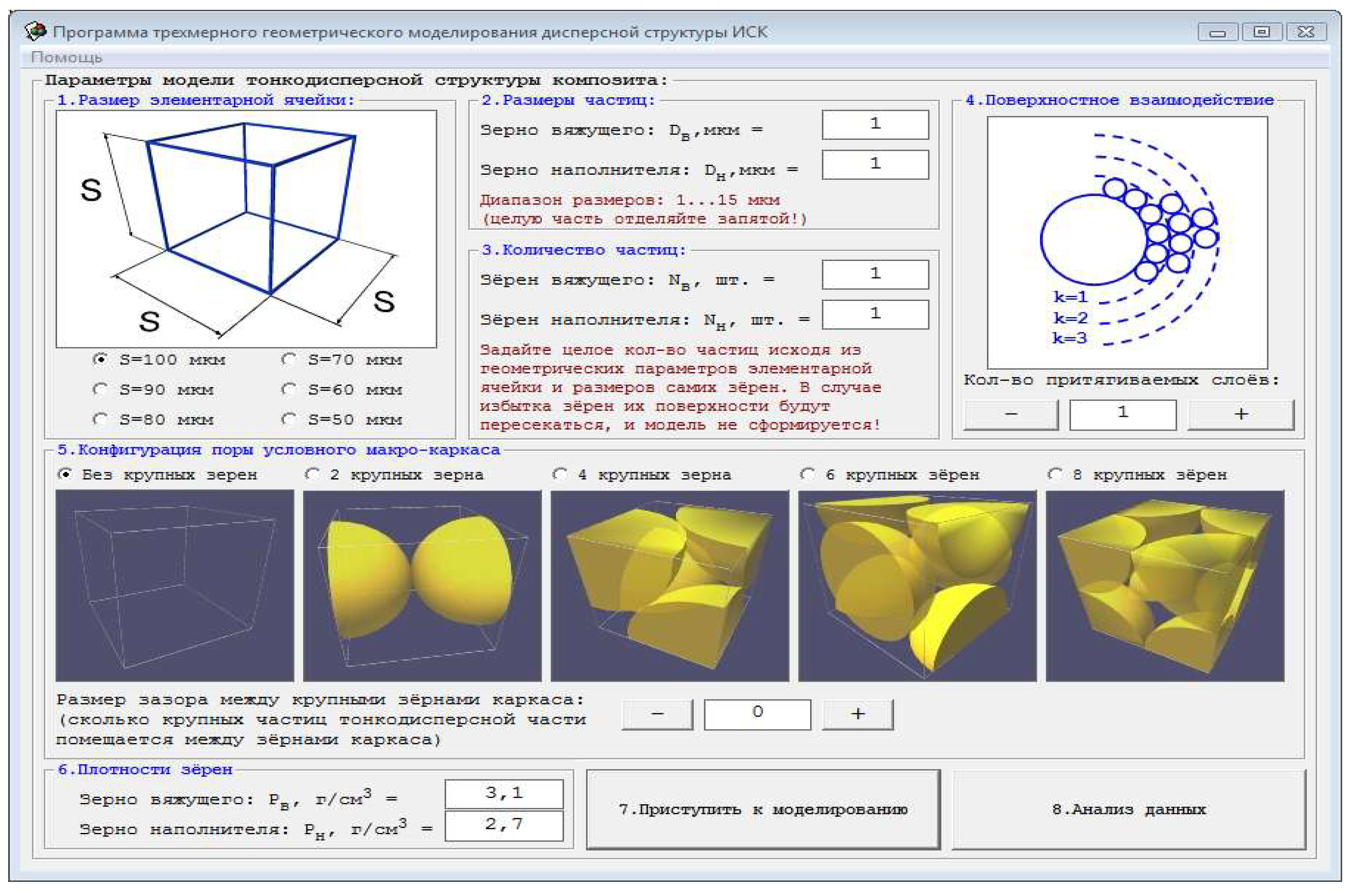Screen dimensions: 1352x896
Task: Minimize the program window
Action: (1218, 32)
